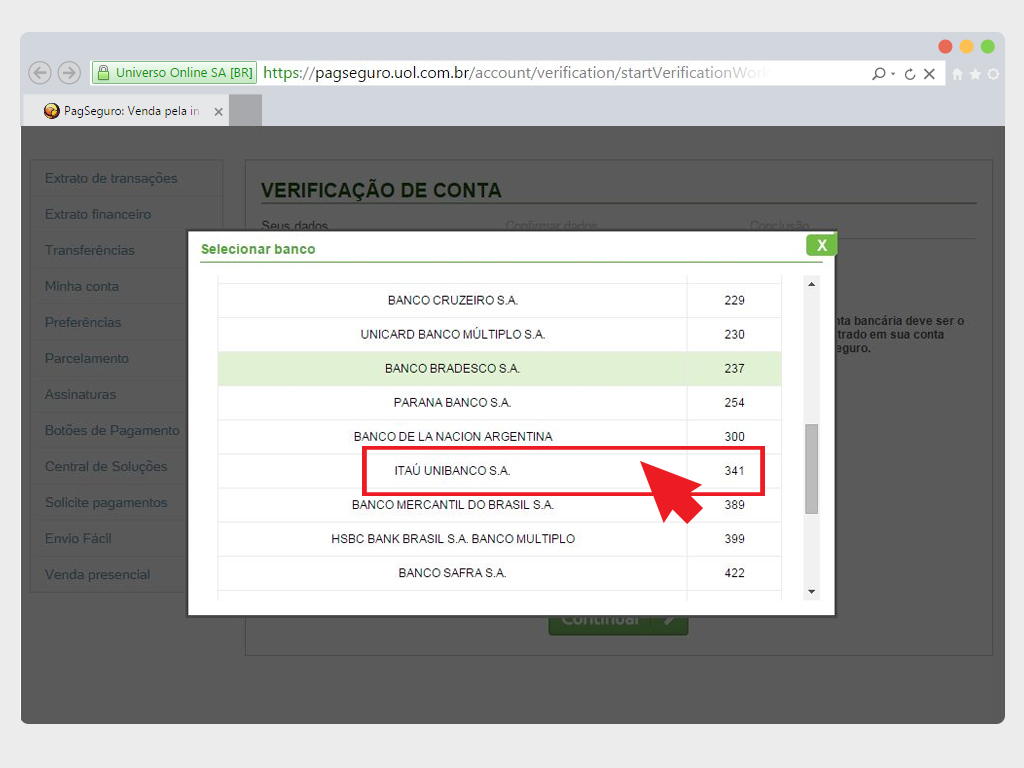Select BANCO DE LA NACION ARGENTINA row
Viewport: 1024px width, 768px height.
pyautogui.click(x=500, y=436)
